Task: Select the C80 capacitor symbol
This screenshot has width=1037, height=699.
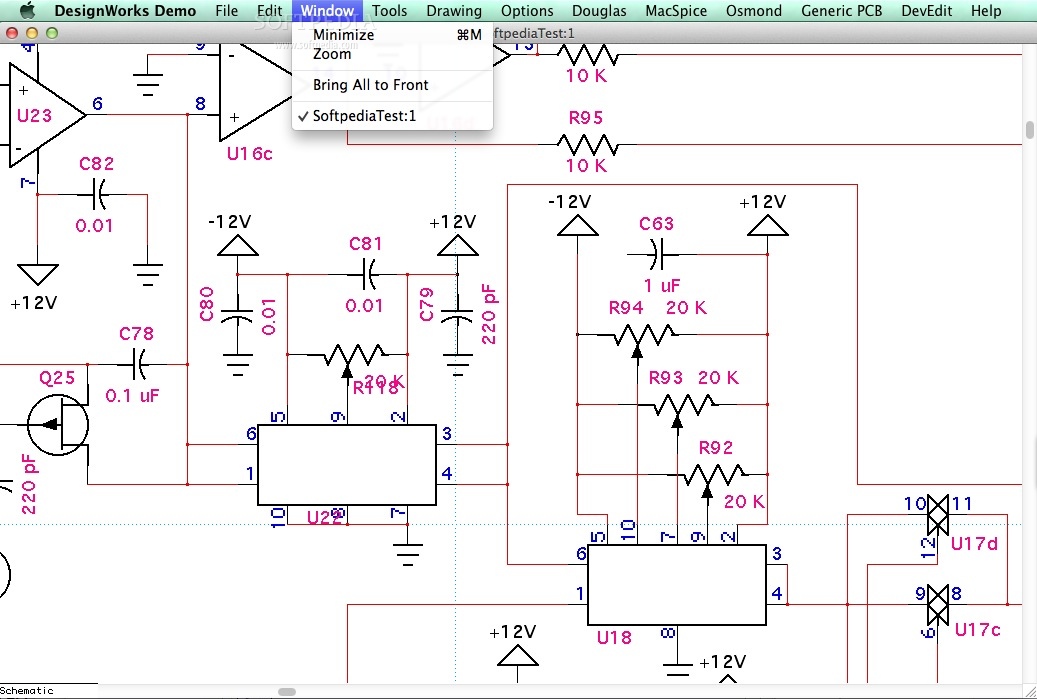Action: 237,317
